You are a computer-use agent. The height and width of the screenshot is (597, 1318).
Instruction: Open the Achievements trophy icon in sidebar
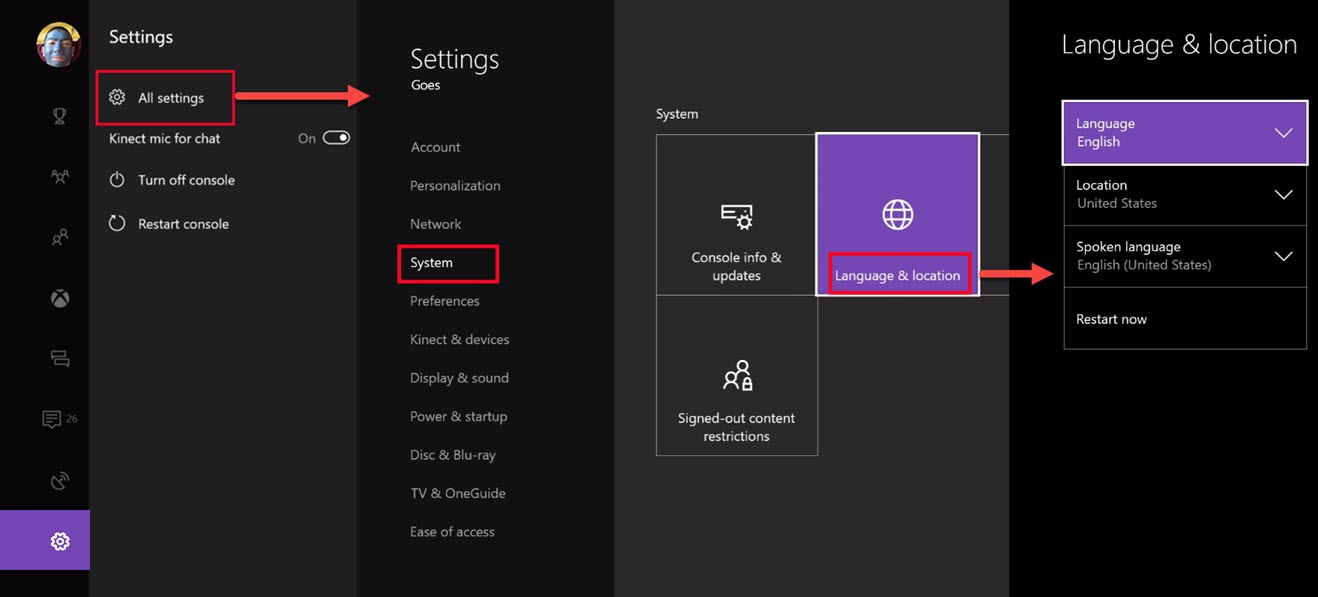pos(60,117)
